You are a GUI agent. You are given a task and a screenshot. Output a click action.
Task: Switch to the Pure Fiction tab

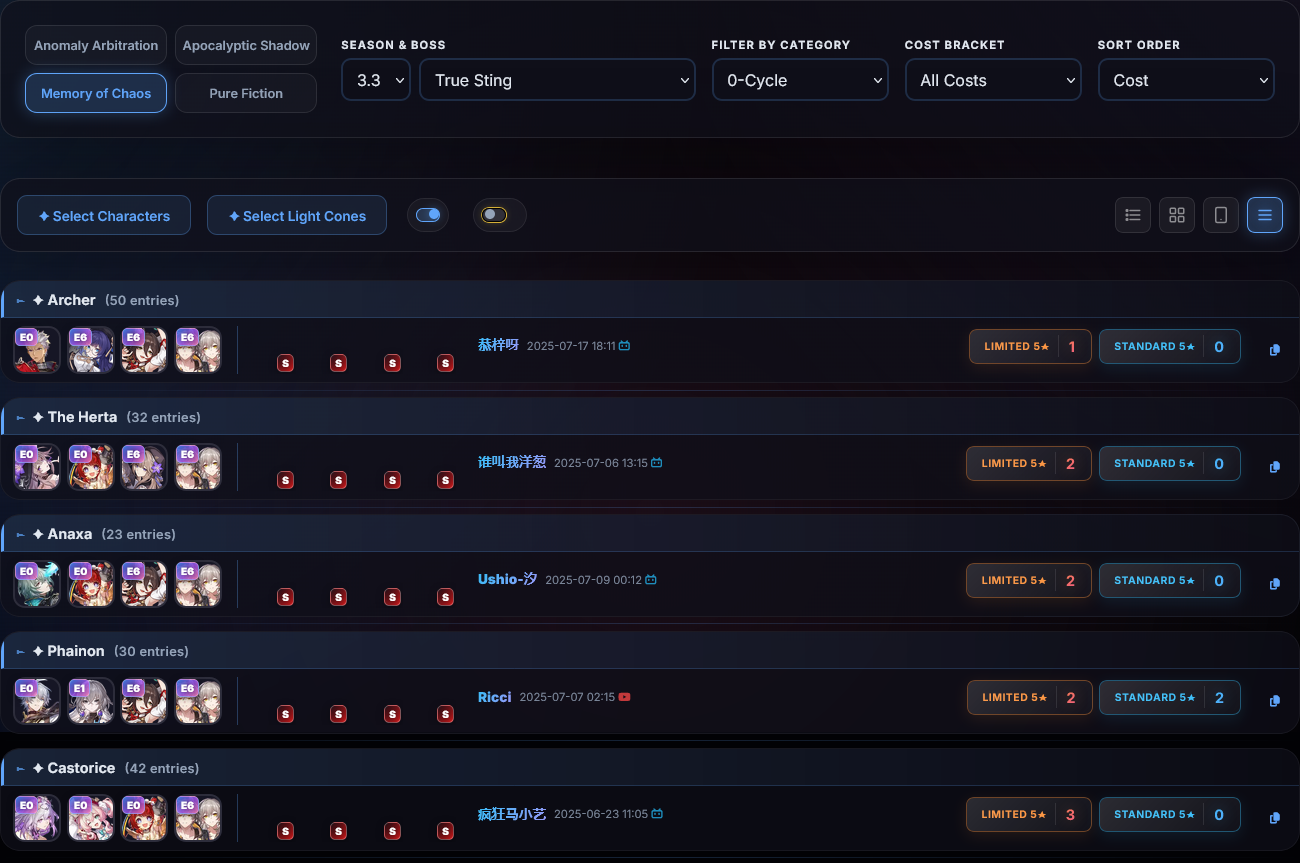tap(246, 93)
